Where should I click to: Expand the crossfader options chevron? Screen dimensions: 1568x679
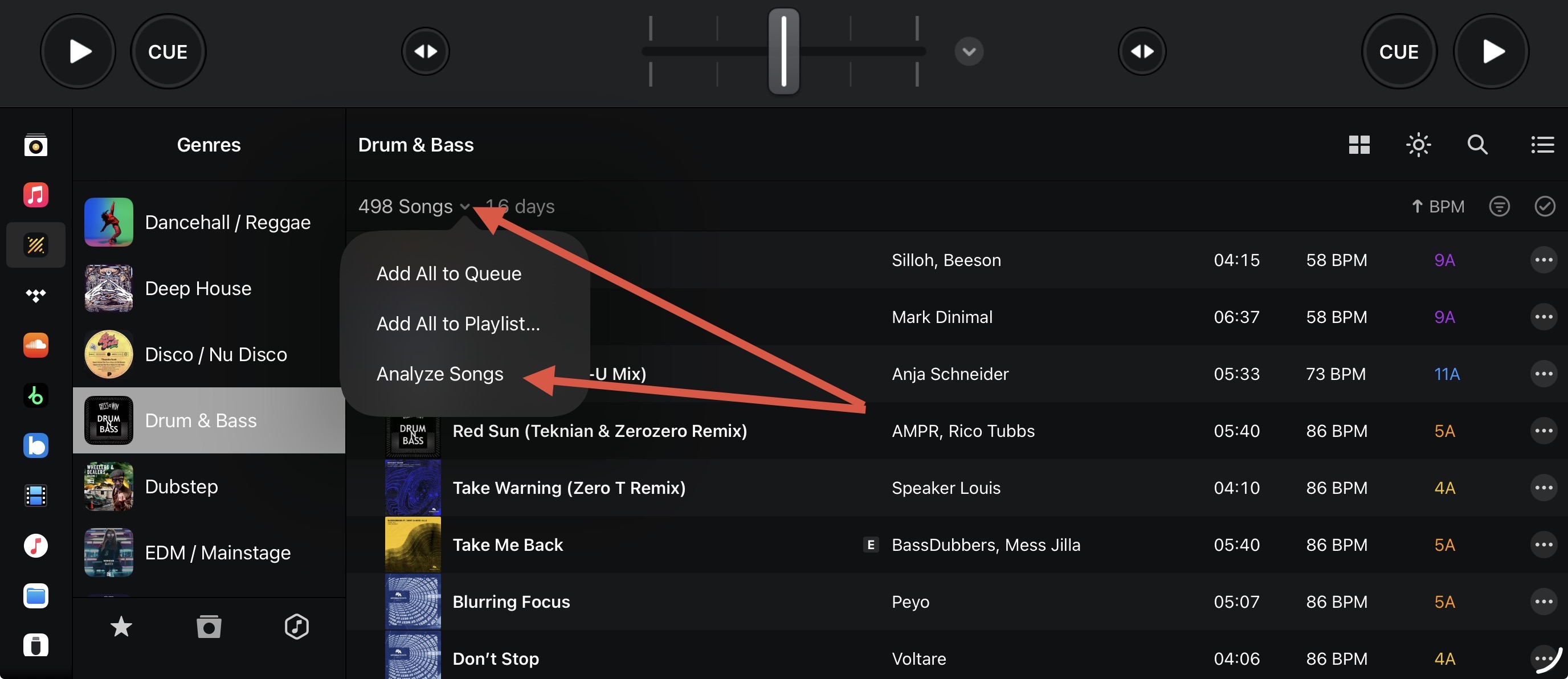(x=969, y=51)
